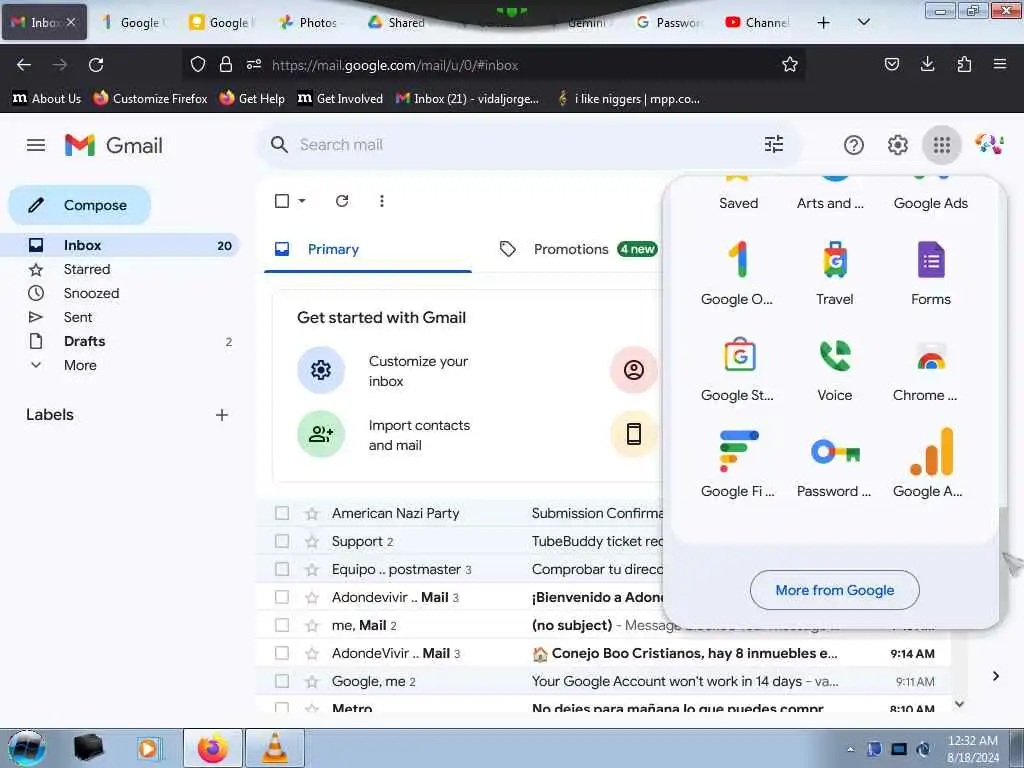
Task: Click the Compose button
Action: pyautogui.click(x=79, y=205)
